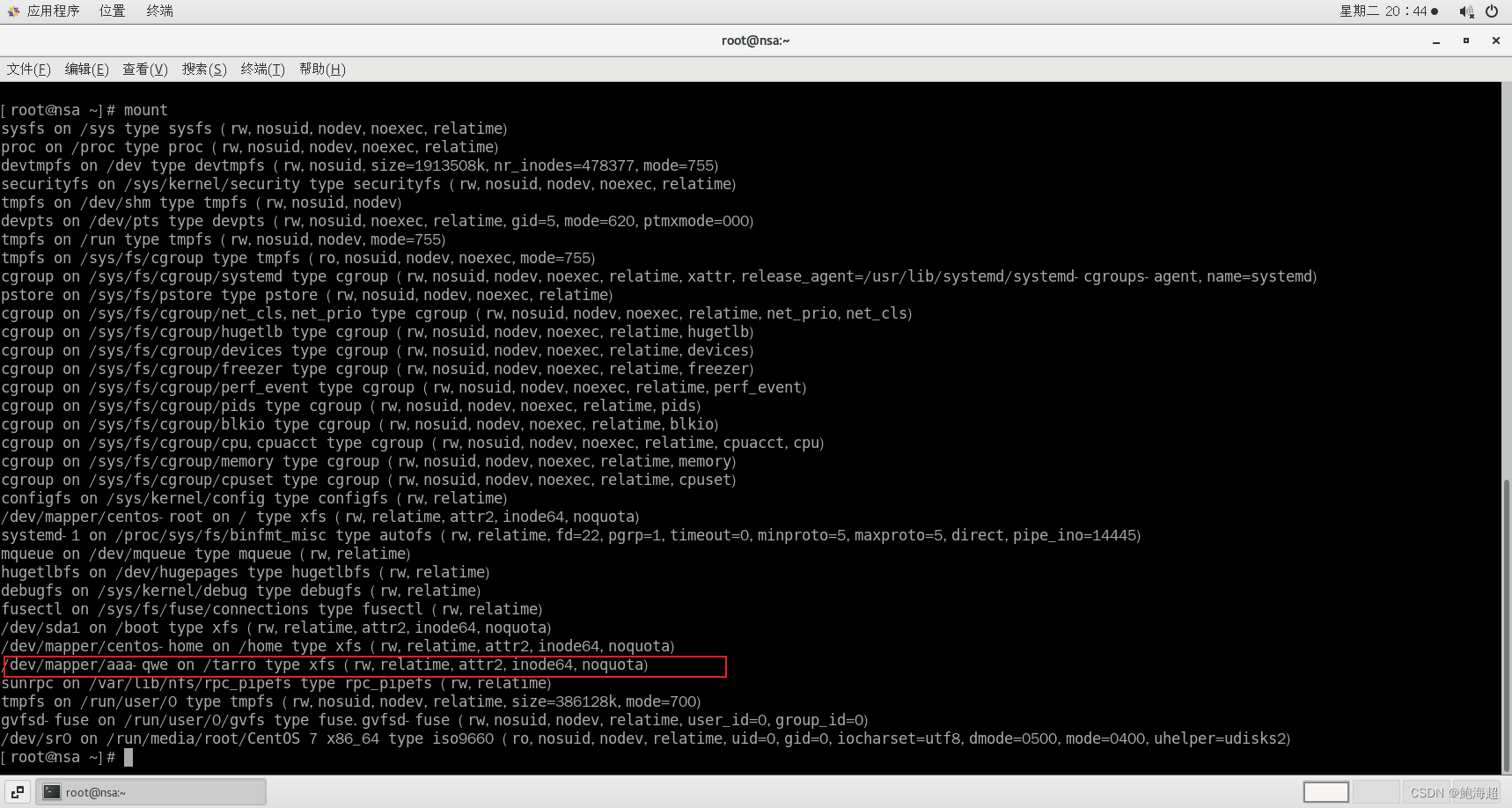Viewport: 1512px width, 808px height.
Task: Open the 位置 menu in top panel
Action: point(111,11)
